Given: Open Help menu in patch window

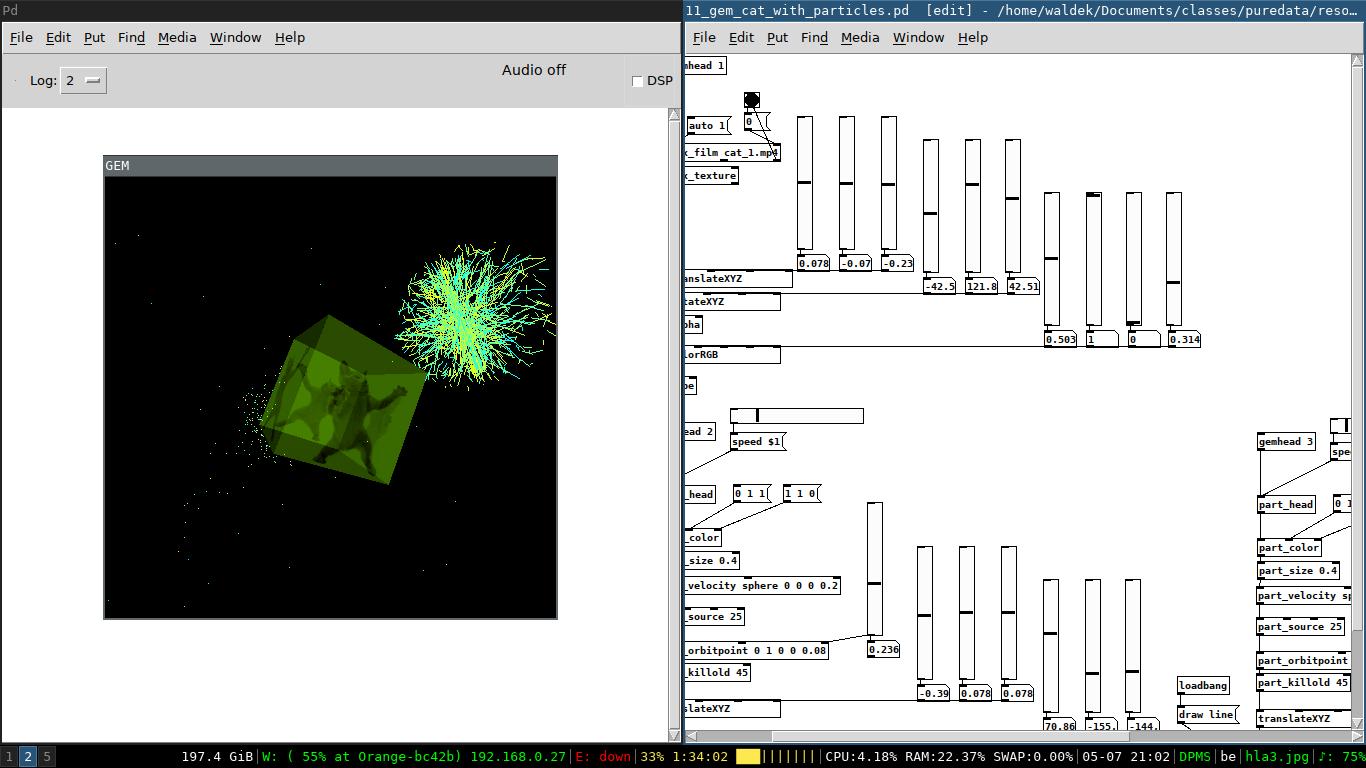Looking at the screenshot, I should (x=973, y=37).
